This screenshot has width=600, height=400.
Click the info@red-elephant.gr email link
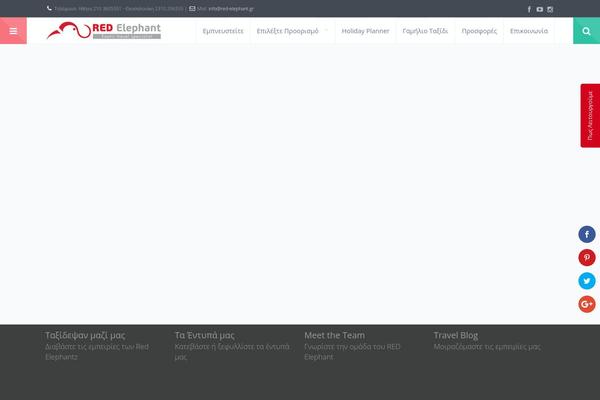click(231, 8)
